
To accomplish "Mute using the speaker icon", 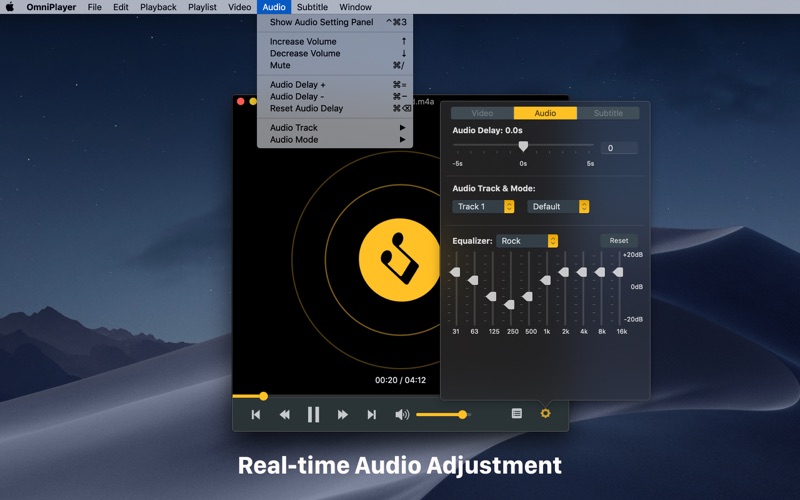I will click(x=402, y=414).
